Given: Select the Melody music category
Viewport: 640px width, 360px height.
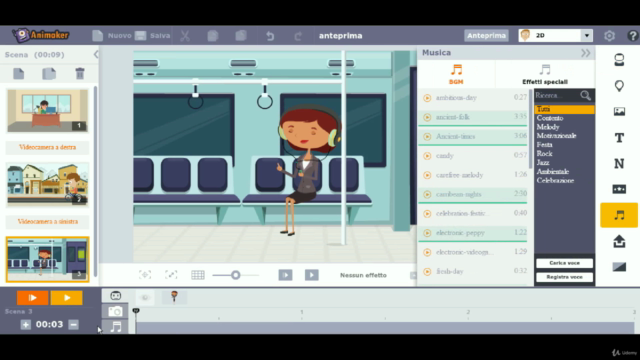Looking at the screenshot, I should click(548, 127).
